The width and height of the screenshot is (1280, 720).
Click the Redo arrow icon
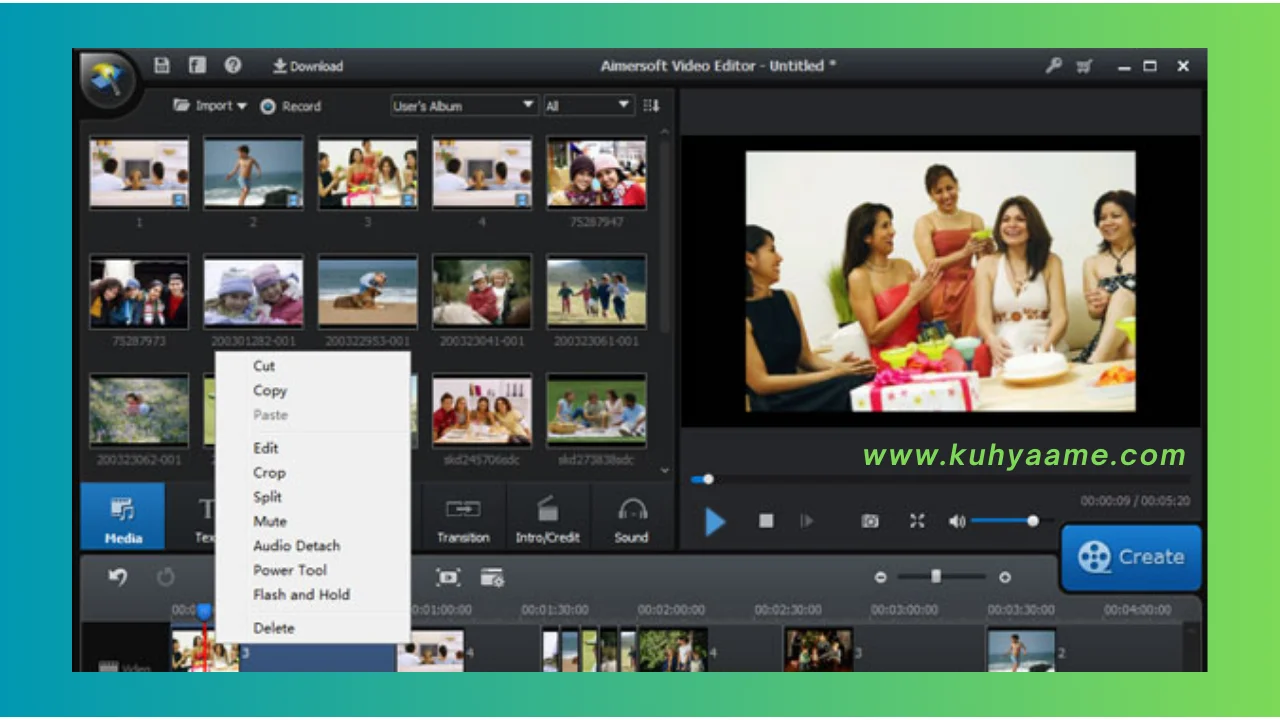click(166, 577)
